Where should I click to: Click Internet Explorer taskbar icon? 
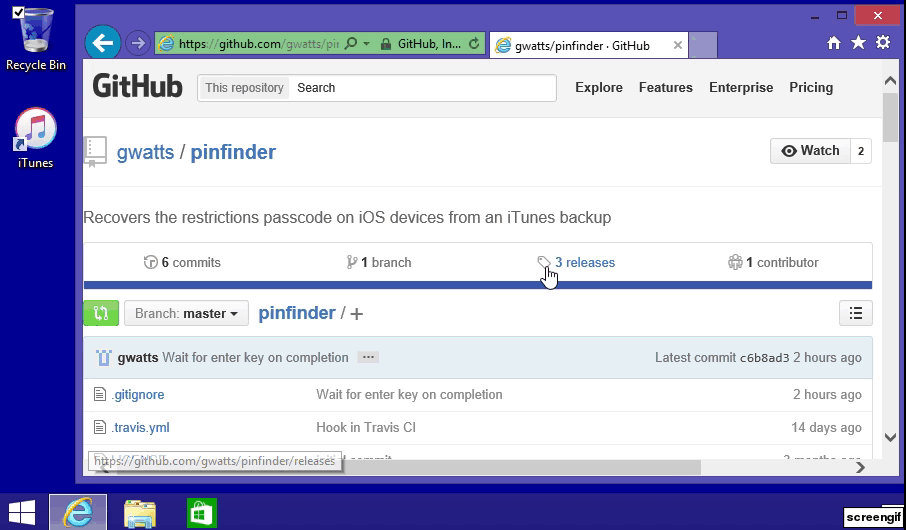tap(78, 512)
